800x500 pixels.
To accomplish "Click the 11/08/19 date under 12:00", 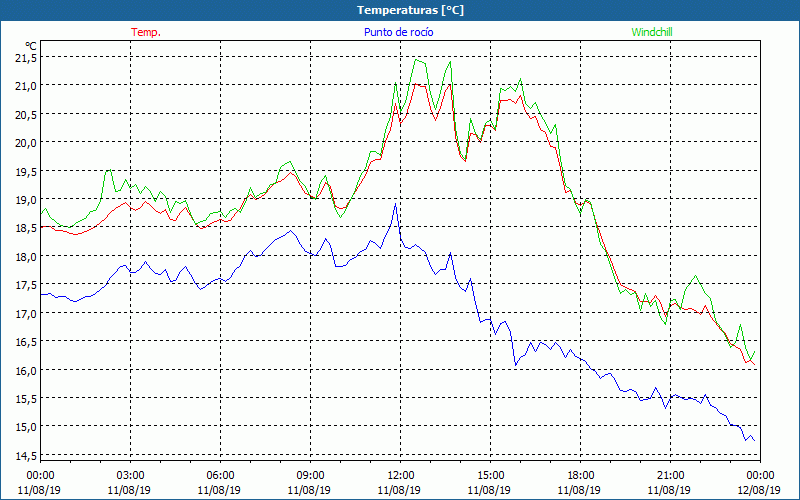I will [399, 490].
